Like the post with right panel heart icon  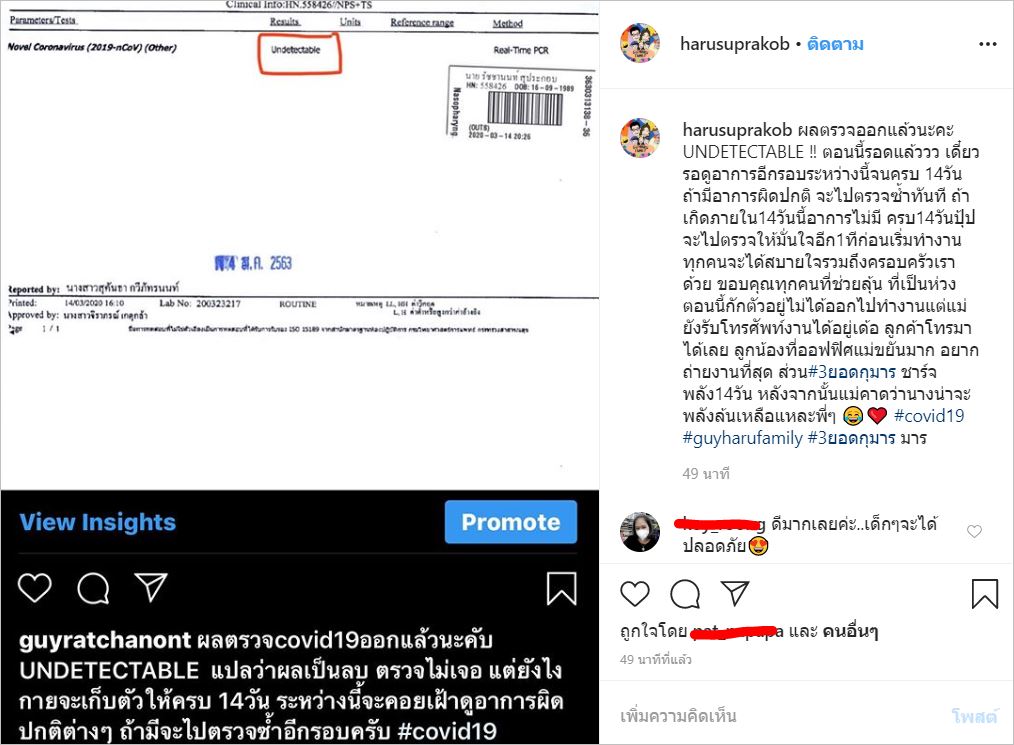click(x=634, y=593)
